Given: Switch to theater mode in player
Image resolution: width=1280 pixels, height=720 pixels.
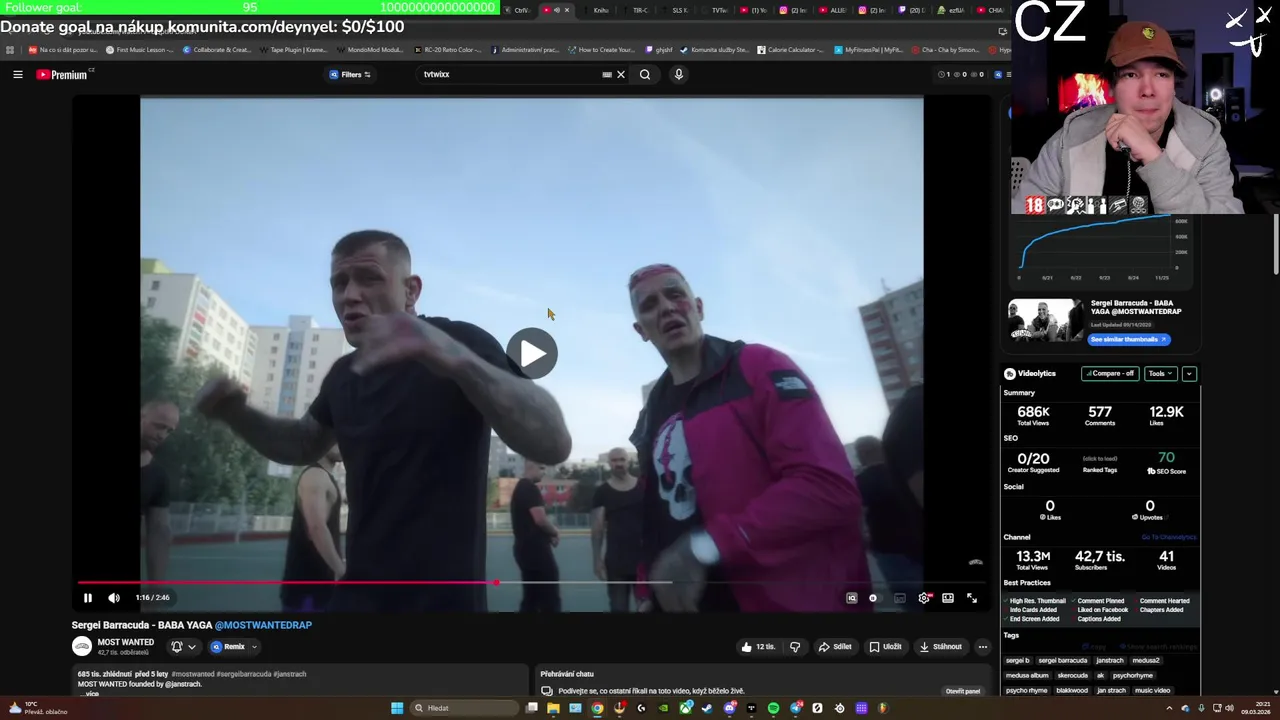Looking at the screenshot, I should coord(948,598).
